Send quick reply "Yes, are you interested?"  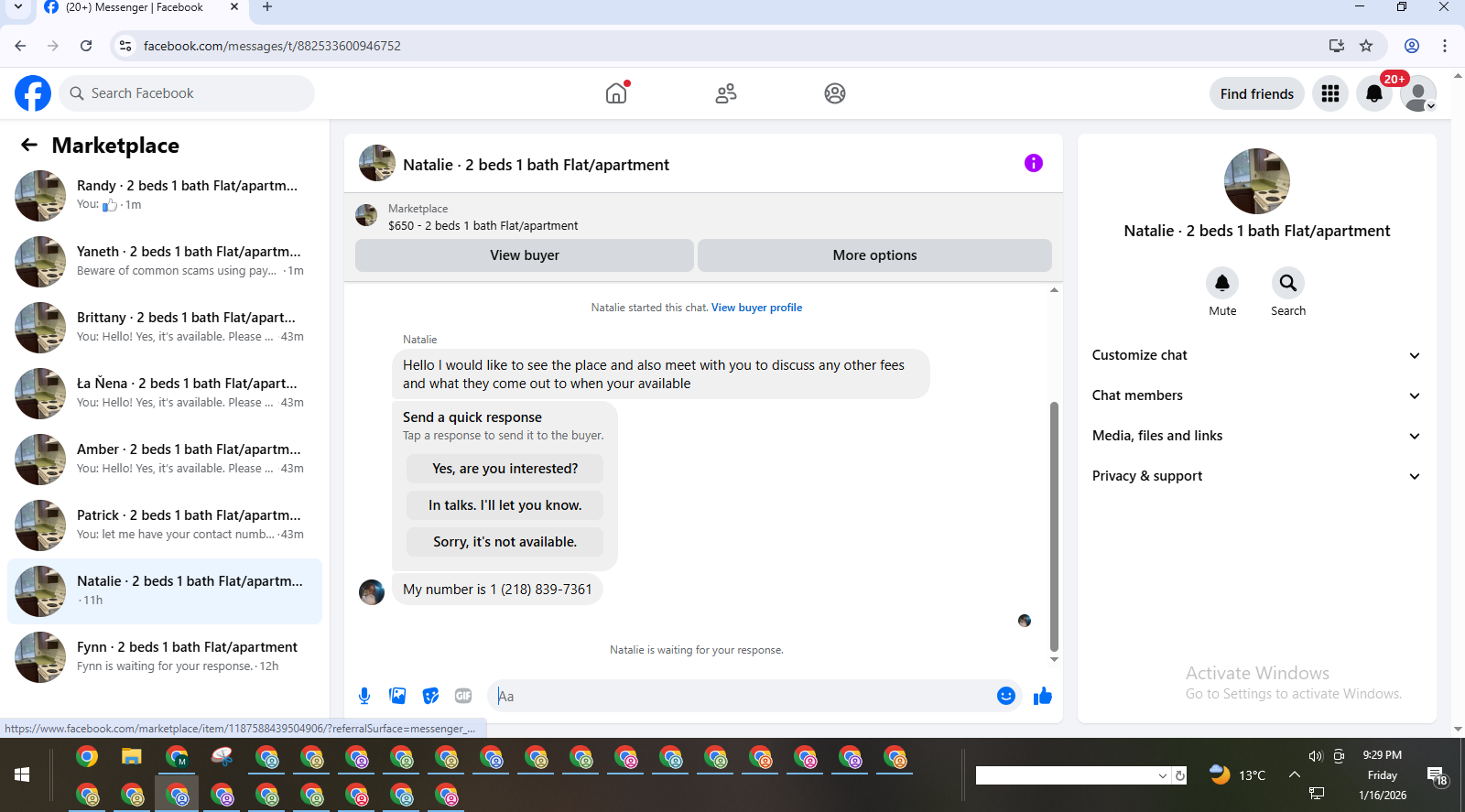pos(505,469)
